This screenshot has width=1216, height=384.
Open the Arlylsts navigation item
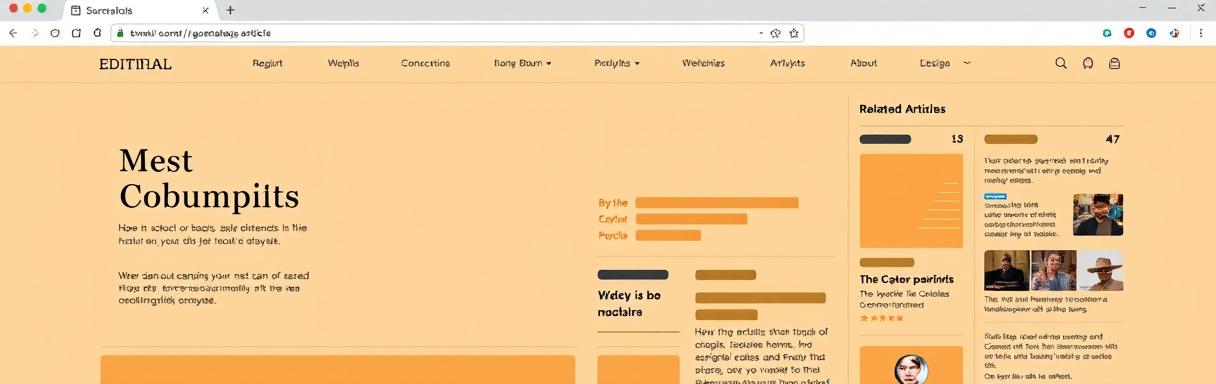[x=787, y=63]
